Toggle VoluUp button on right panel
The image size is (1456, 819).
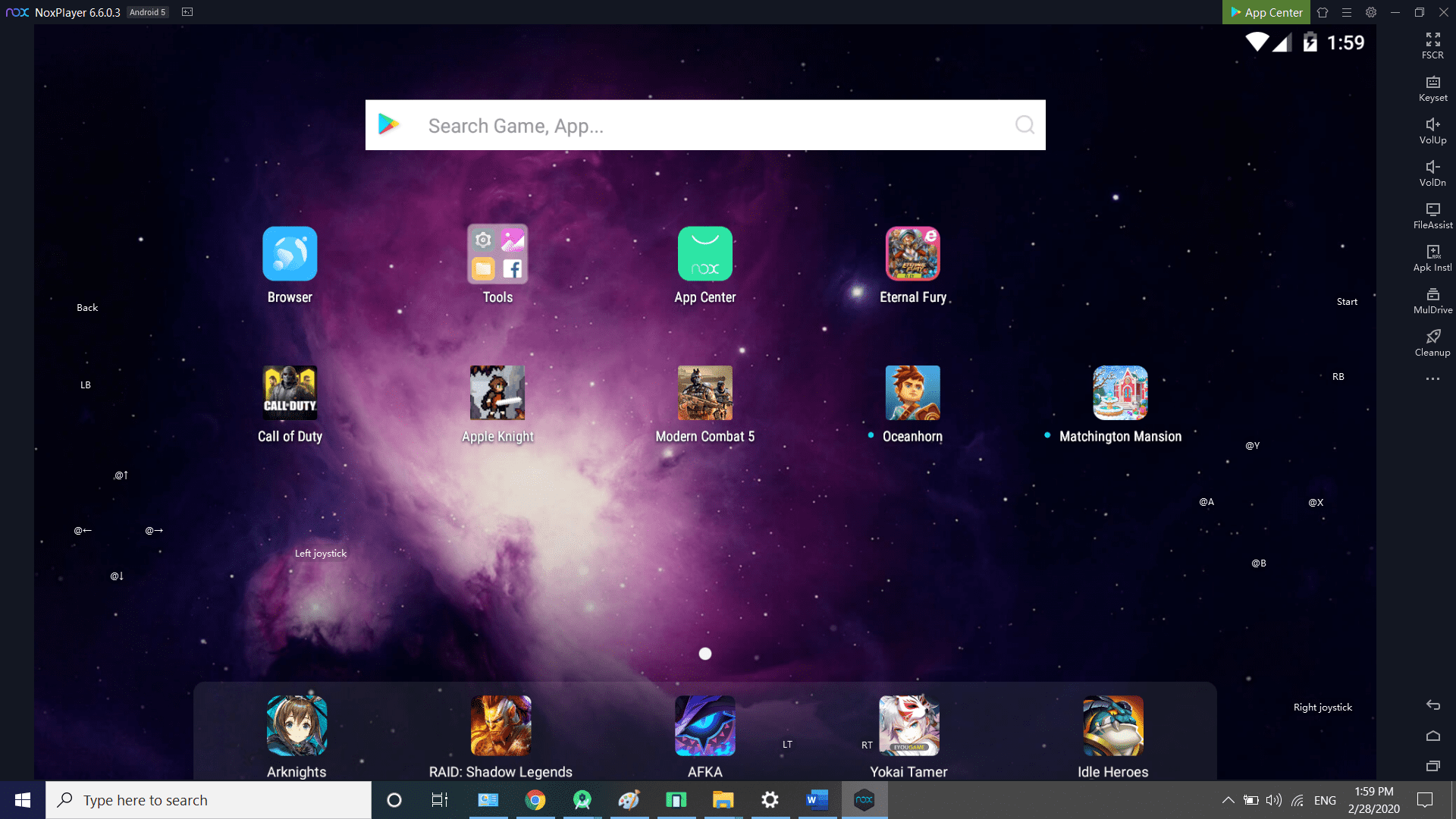1432,130
